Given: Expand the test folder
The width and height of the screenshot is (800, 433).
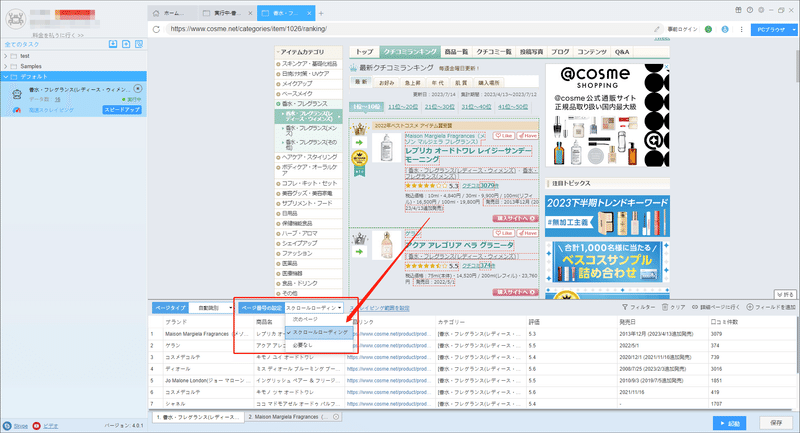Looking at the screenshot, I should pyautogui.click(x=6, y=56).
